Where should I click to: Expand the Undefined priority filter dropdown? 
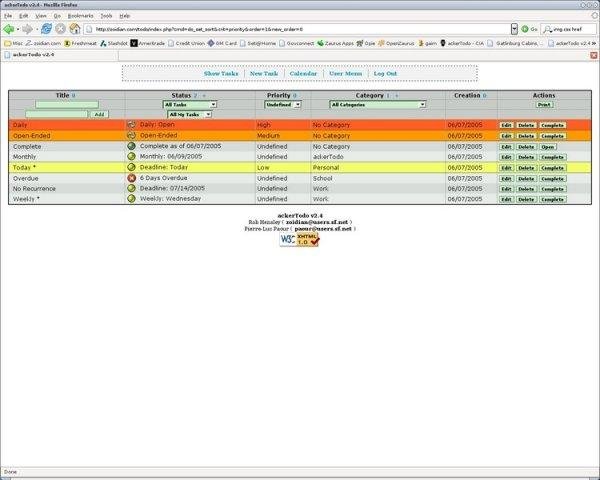click(283, 104)
